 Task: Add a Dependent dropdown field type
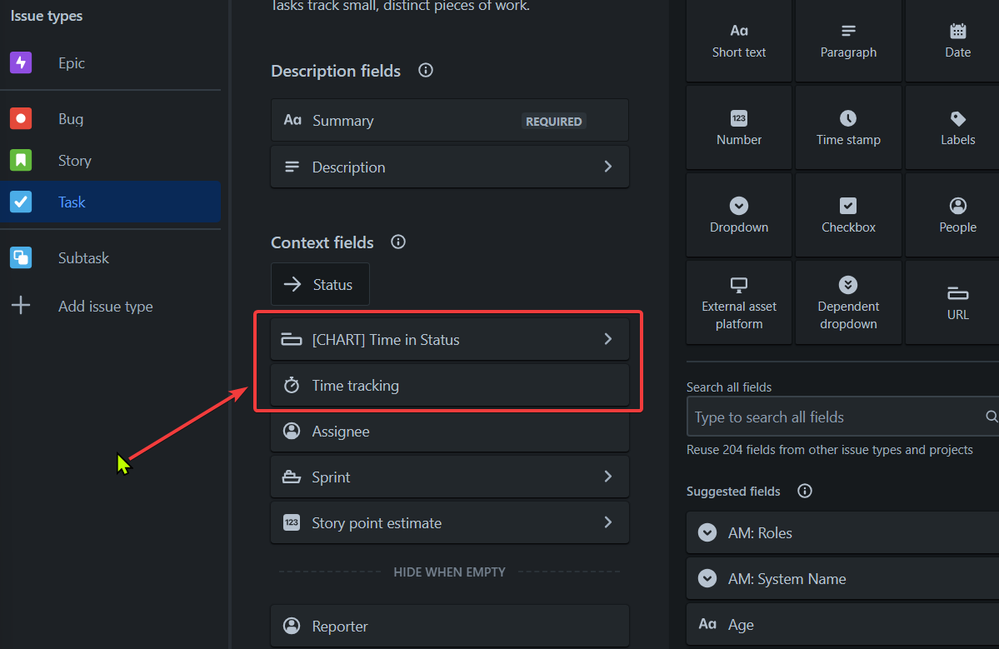click(848, 303)
